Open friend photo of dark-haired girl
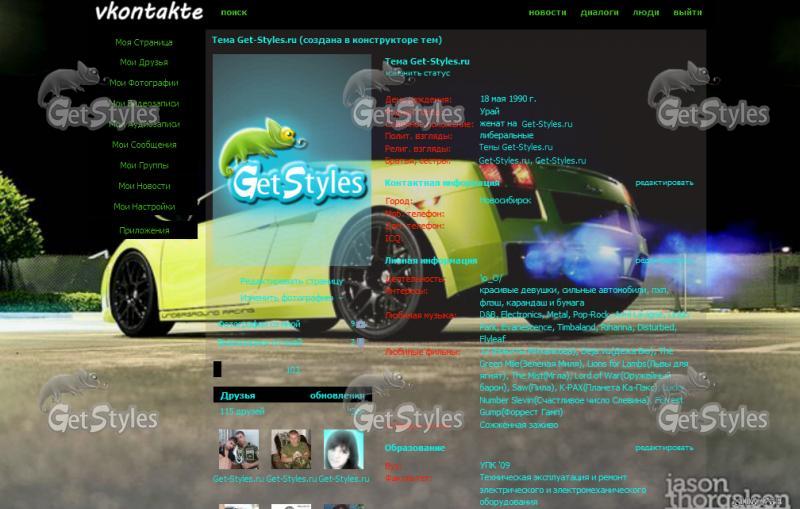Viewport: 800px width, 509px height. [x=343, y=449]
